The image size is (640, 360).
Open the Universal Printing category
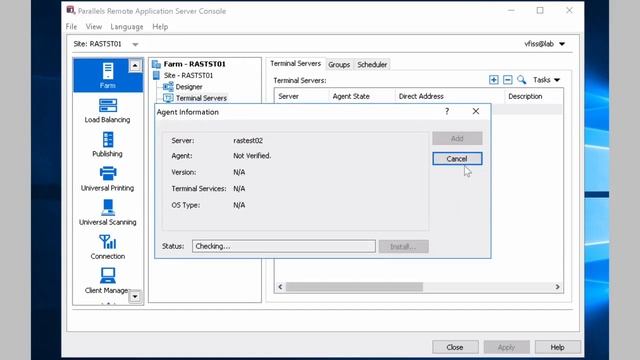(108, 179)
